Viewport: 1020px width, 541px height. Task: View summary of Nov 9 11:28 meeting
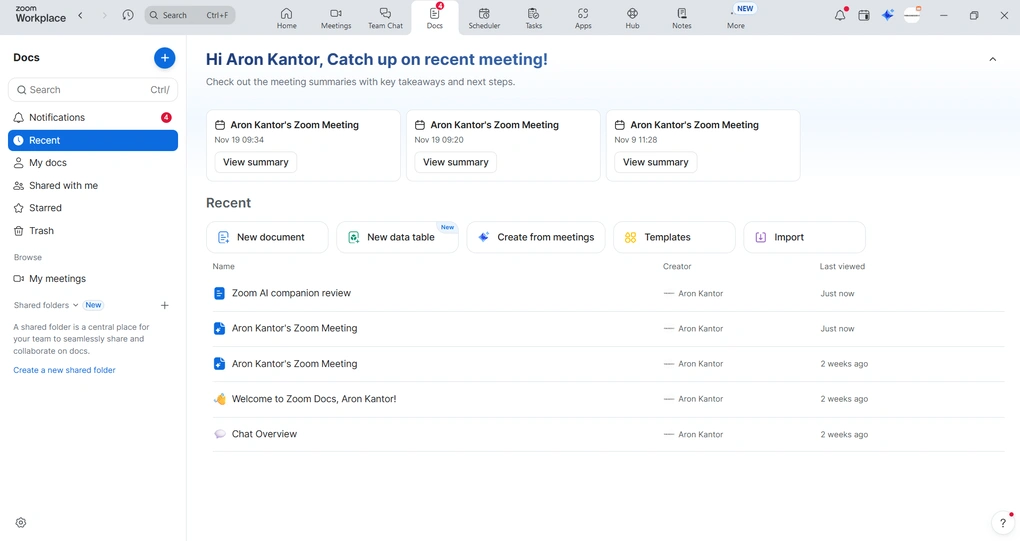pos(656,162)
